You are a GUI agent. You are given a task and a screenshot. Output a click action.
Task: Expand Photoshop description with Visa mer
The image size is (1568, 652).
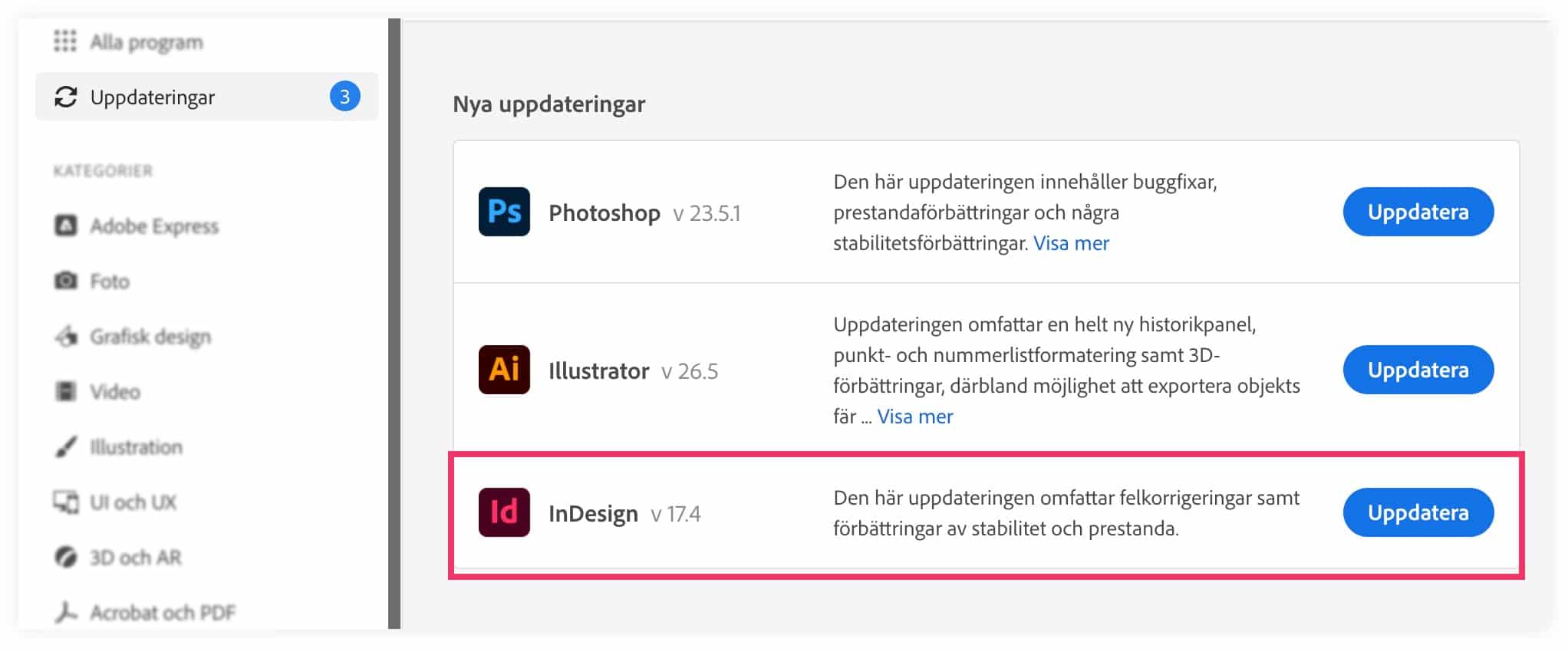click(x=1071, y=243)
